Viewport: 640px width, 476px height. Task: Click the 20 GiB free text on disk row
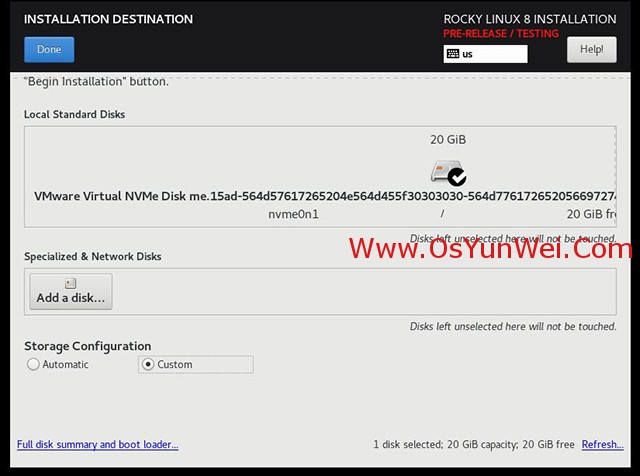click(591, 214)
